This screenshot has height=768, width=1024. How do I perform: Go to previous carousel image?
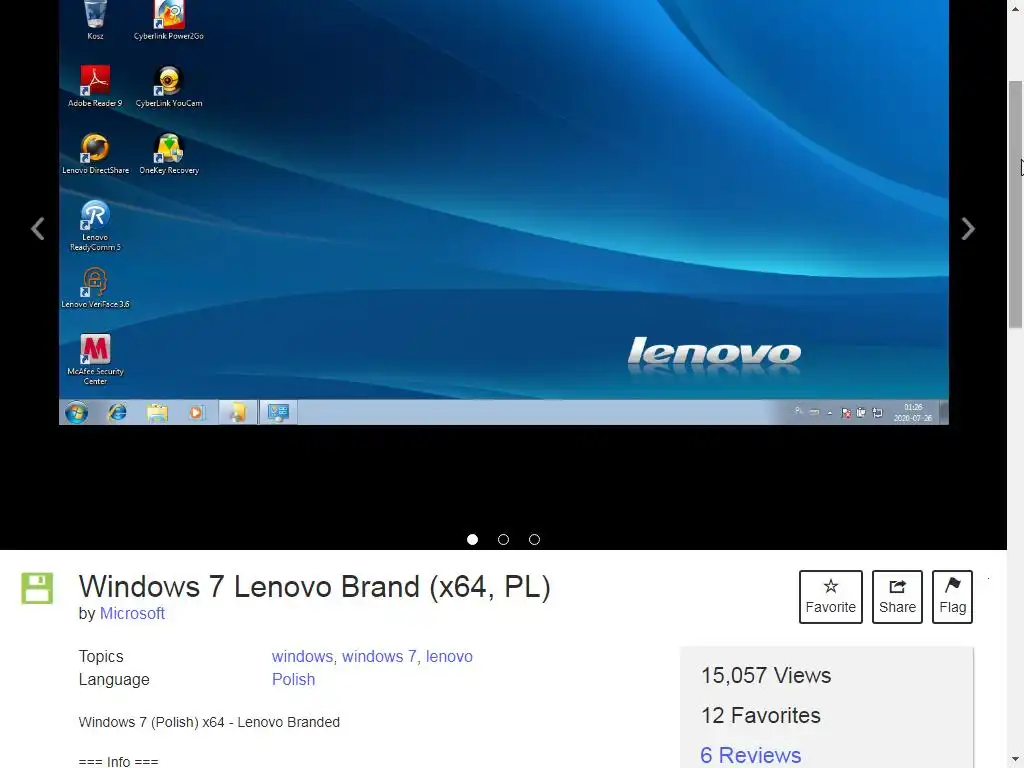click(x=38, y=229)
